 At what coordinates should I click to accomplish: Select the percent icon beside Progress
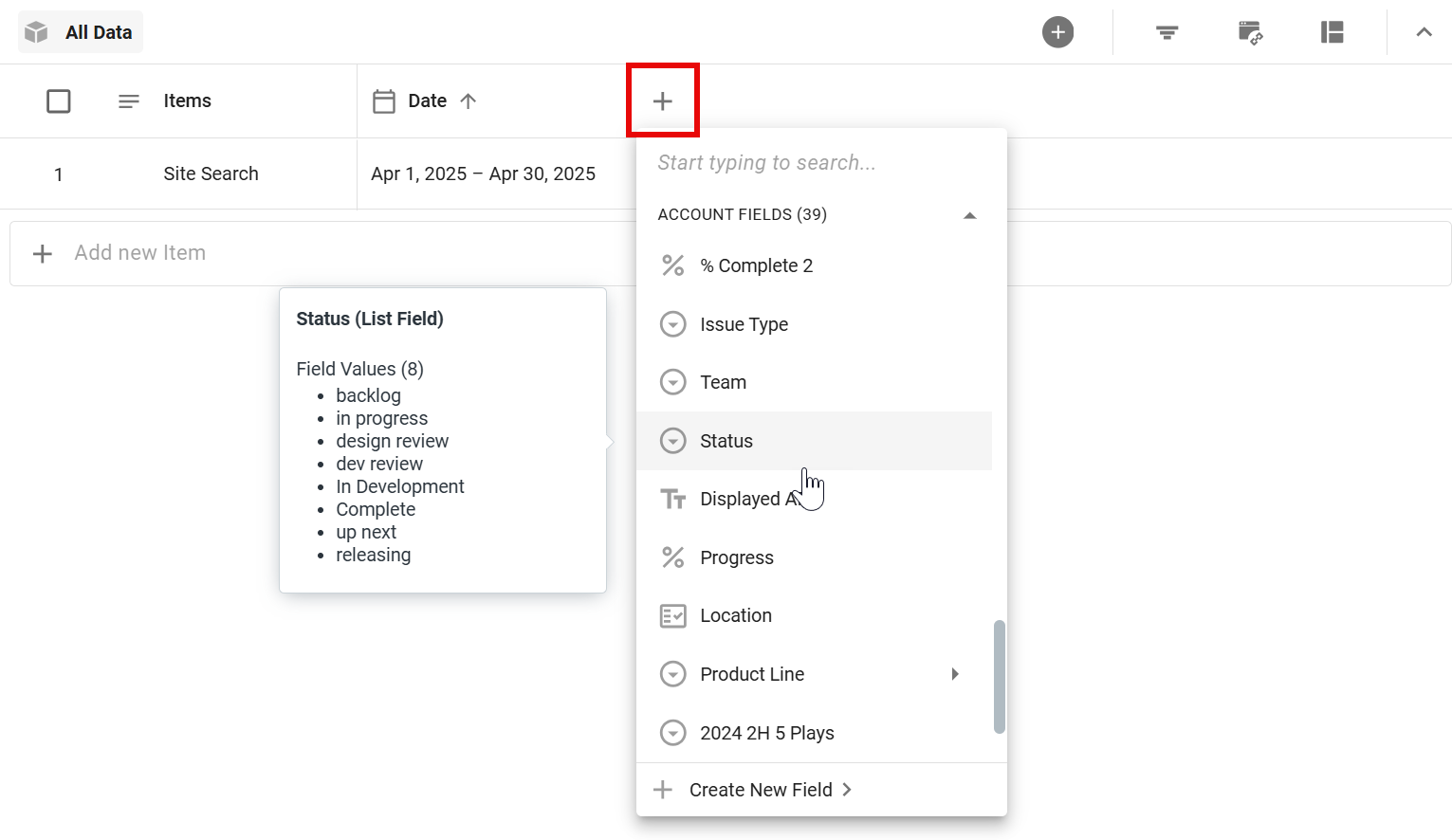672,557
